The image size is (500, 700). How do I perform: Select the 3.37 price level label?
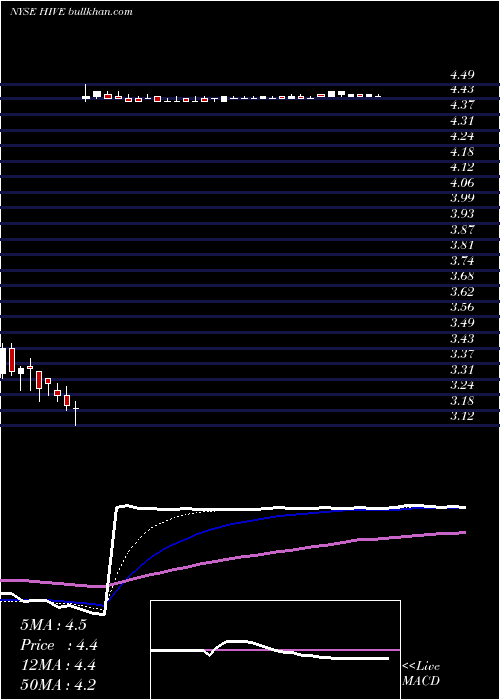(462, 354)
